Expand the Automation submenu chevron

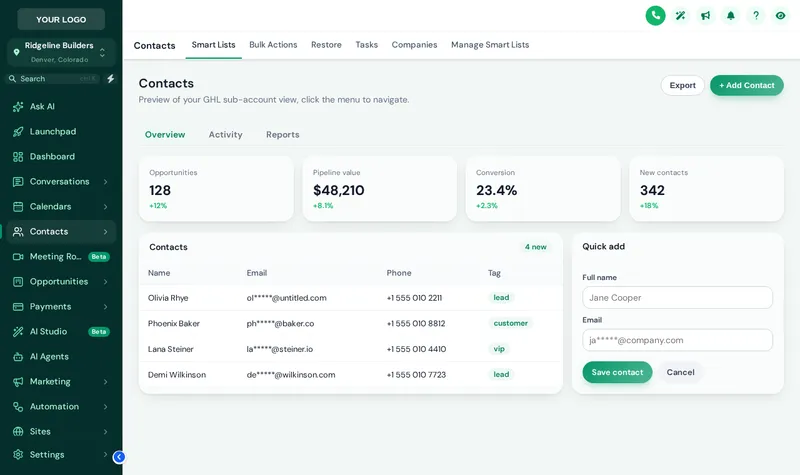[106, 407]
